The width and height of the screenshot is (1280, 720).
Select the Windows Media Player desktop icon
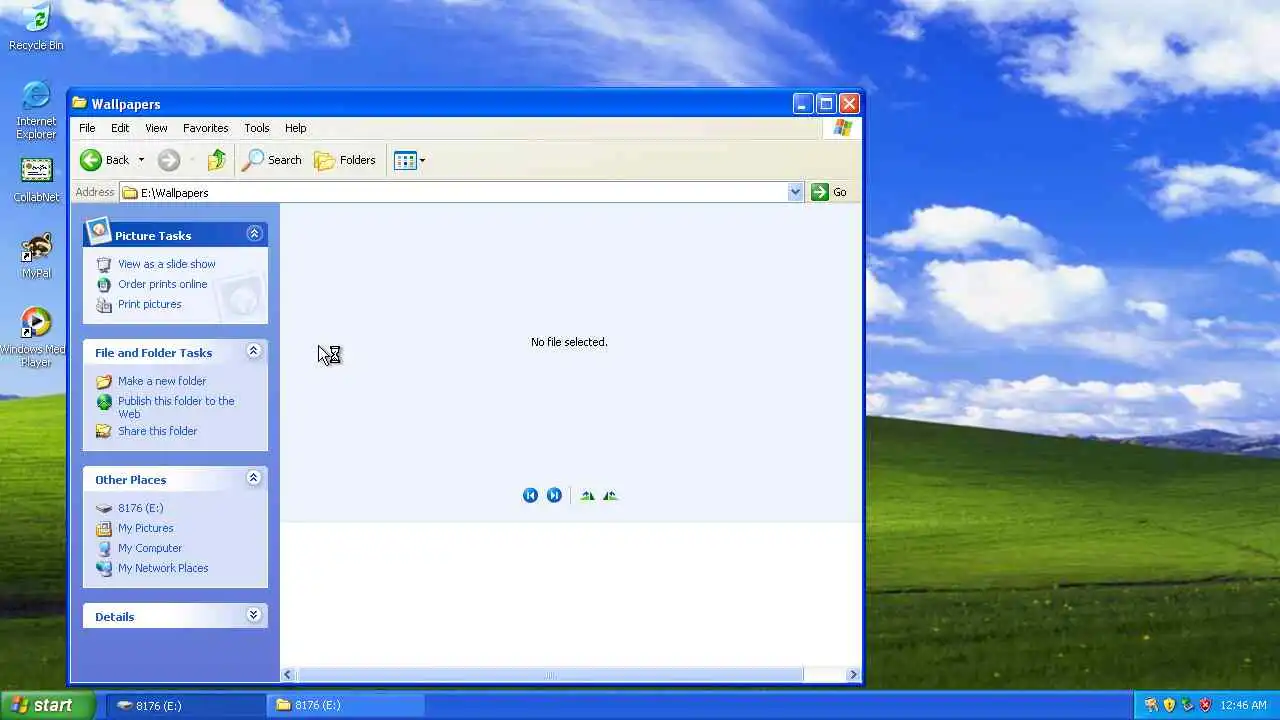tap(33, 337)
